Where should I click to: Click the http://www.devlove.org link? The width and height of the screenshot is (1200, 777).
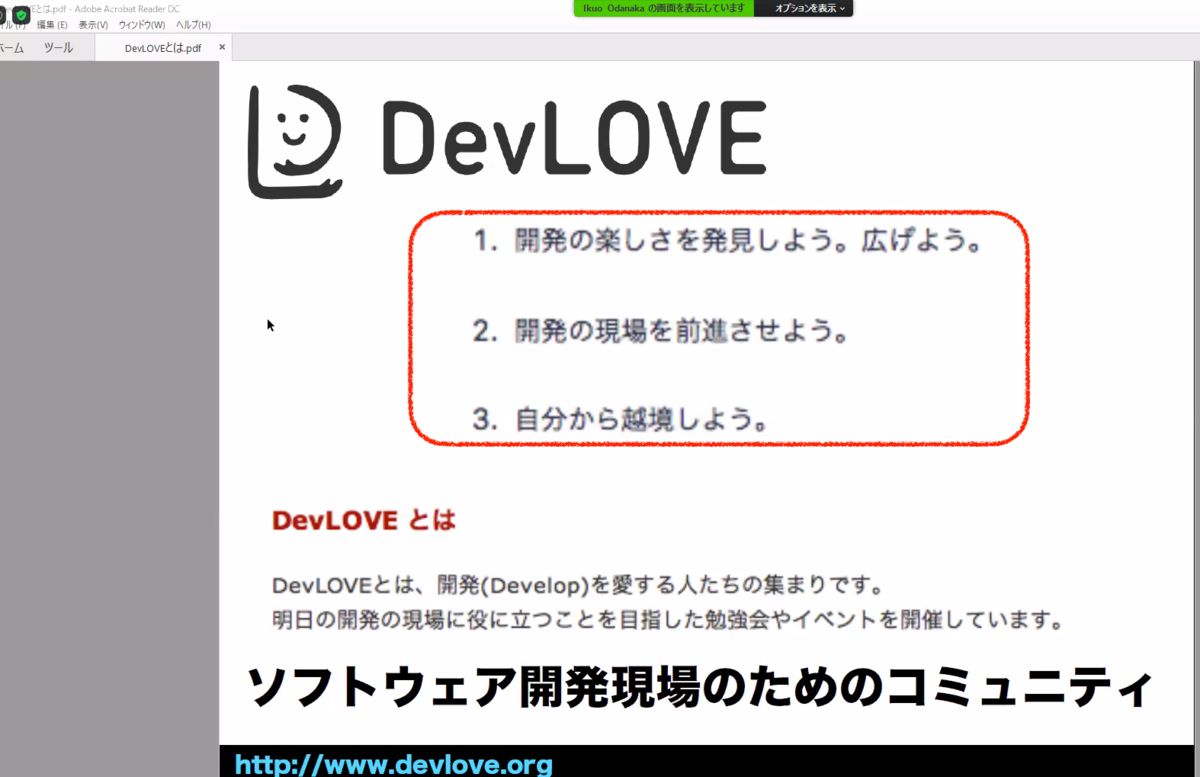point(393,765)
